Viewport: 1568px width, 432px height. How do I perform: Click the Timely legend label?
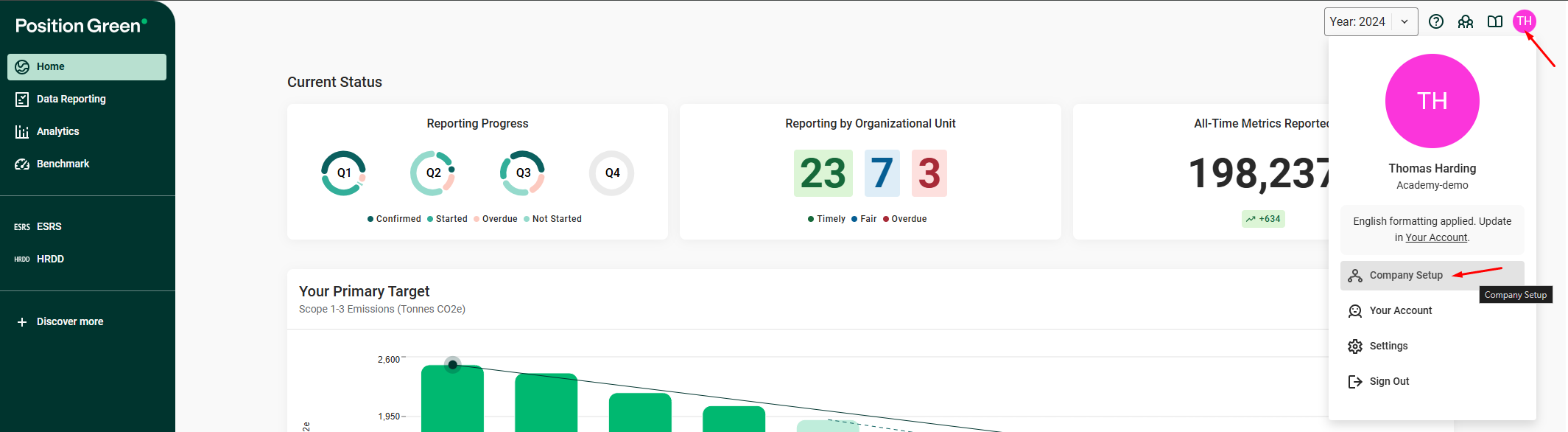(x=831, y=219)
